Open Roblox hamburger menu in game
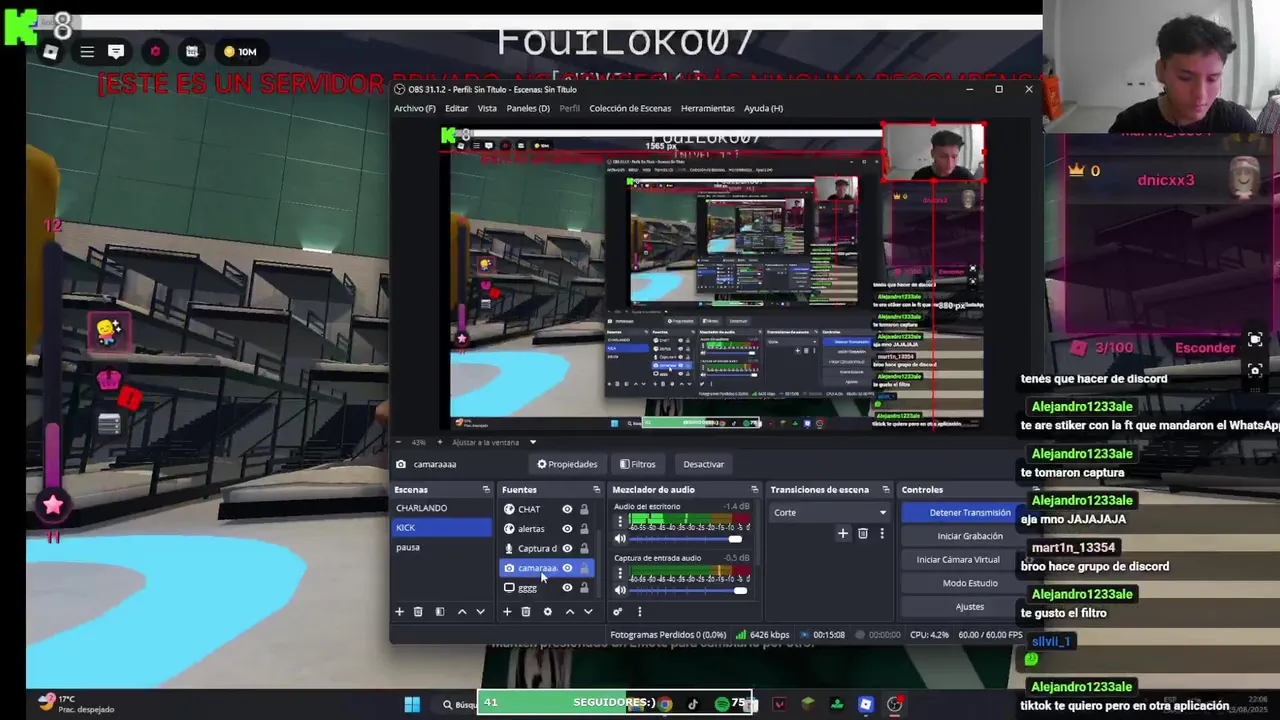This screenshot has width=1280, height=720. point(87,52)
